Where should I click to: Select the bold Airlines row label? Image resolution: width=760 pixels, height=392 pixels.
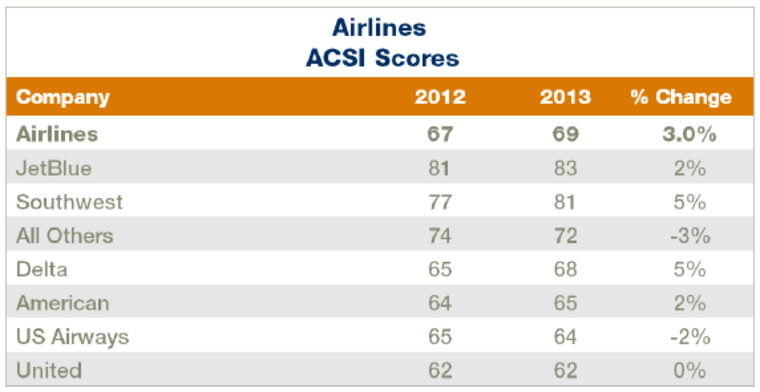(x=57, y=134)
